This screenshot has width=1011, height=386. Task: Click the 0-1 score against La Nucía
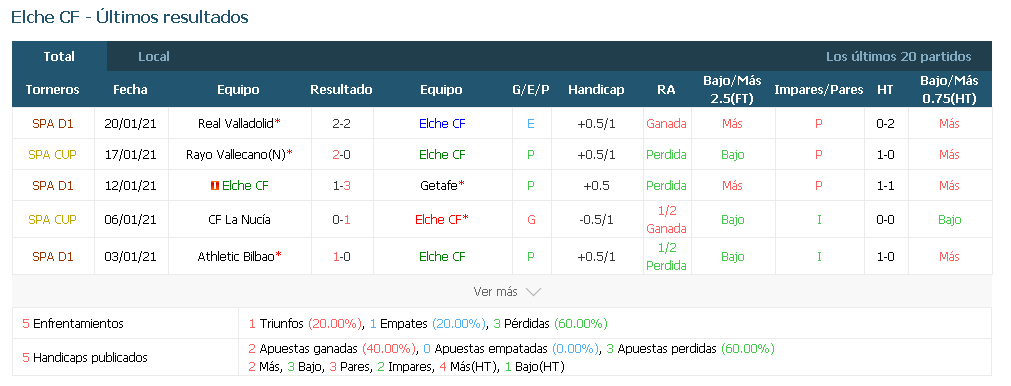(x=341, y=220)
